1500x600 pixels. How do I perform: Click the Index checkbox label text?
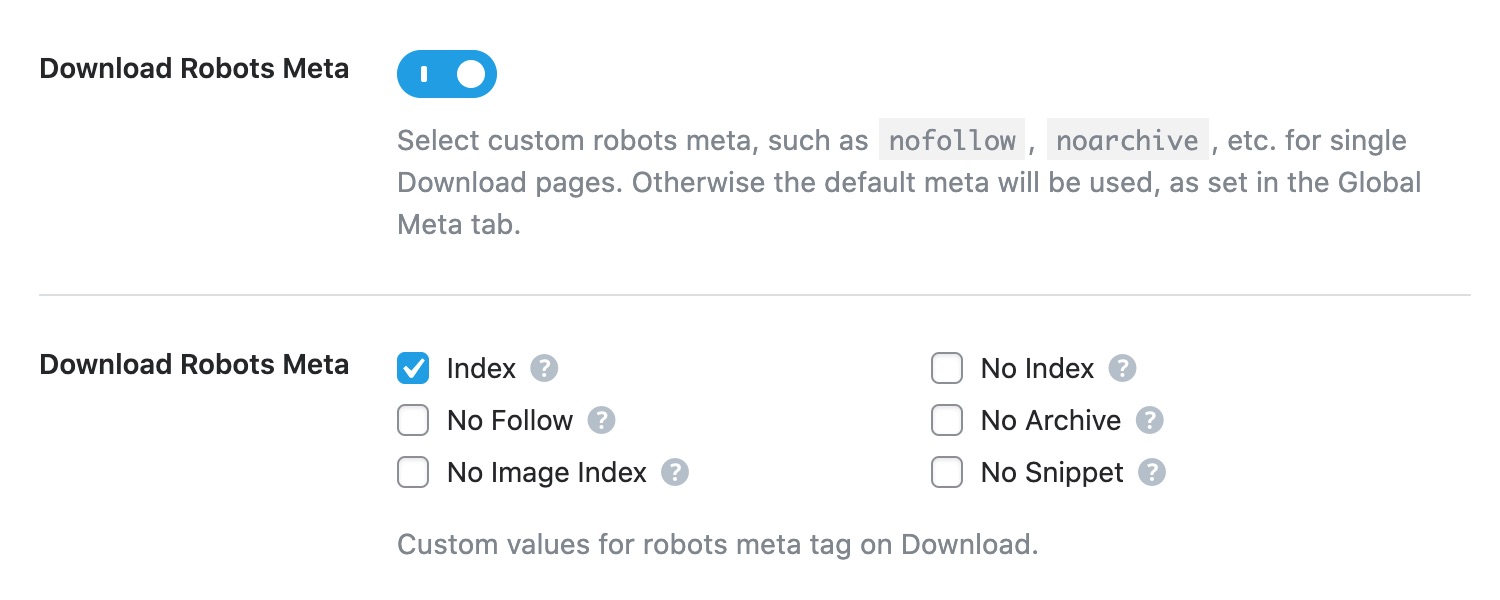[481, 368]
